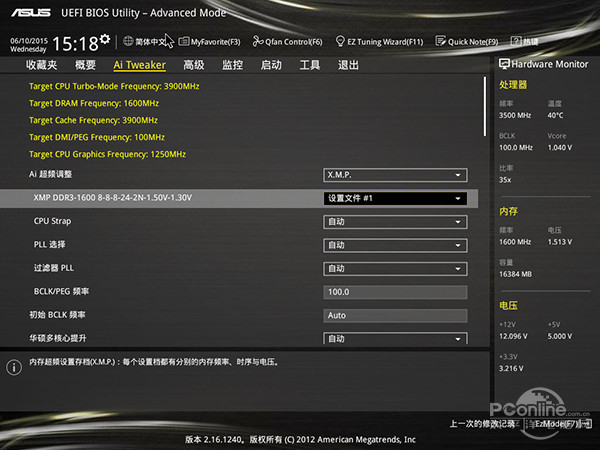600x450 pixels.
Task: Select the XMP DDR3-1600 row label
Action: [112, 198]
